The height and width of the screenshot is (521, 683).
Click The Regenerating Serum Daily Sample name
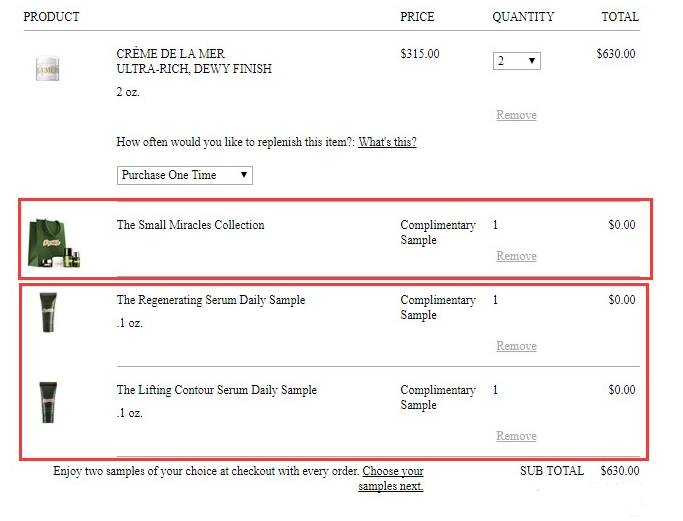(x=211, y=300)
